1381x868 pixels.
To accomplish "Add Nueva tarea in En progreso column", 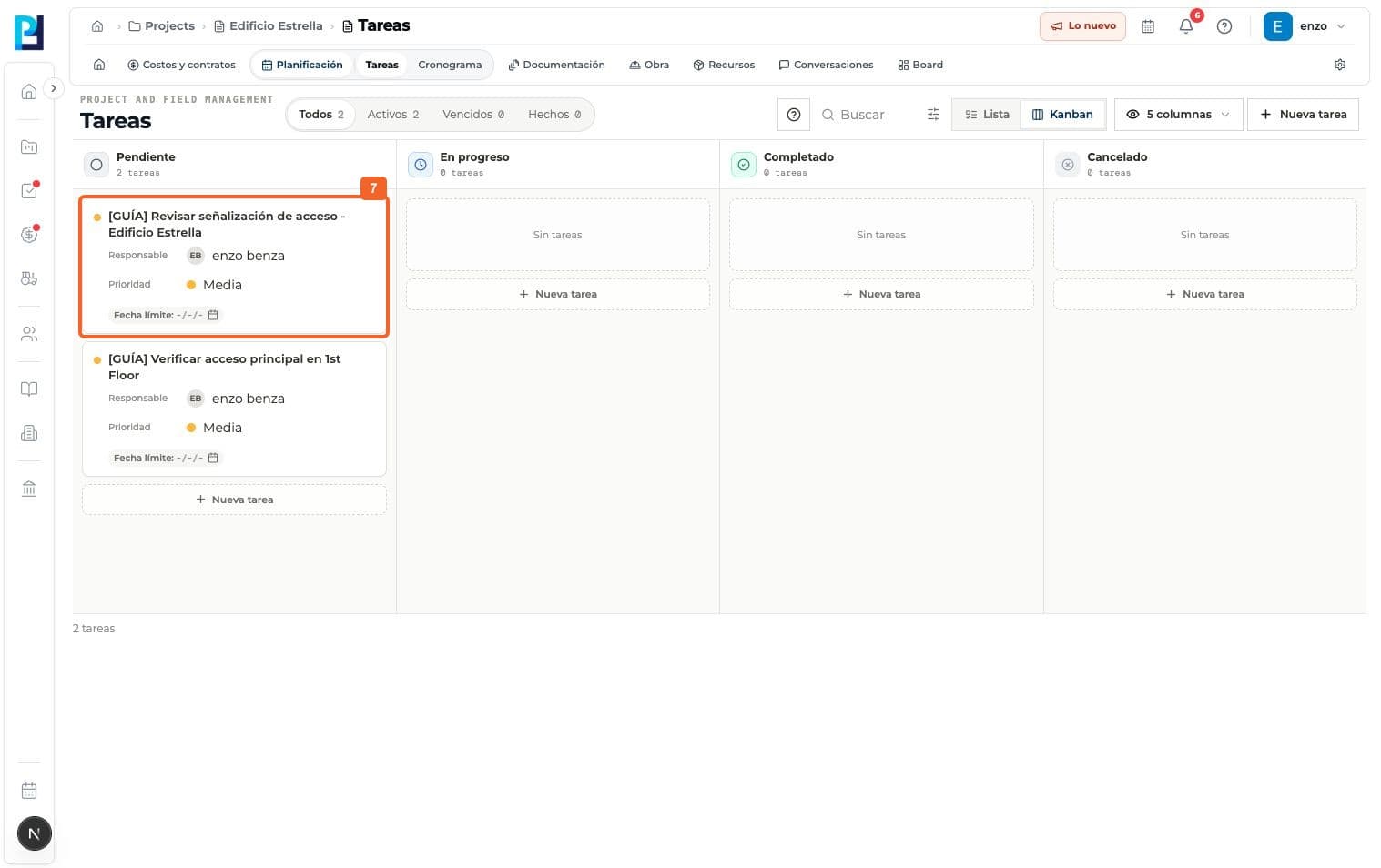I will [x=557, y=295].
